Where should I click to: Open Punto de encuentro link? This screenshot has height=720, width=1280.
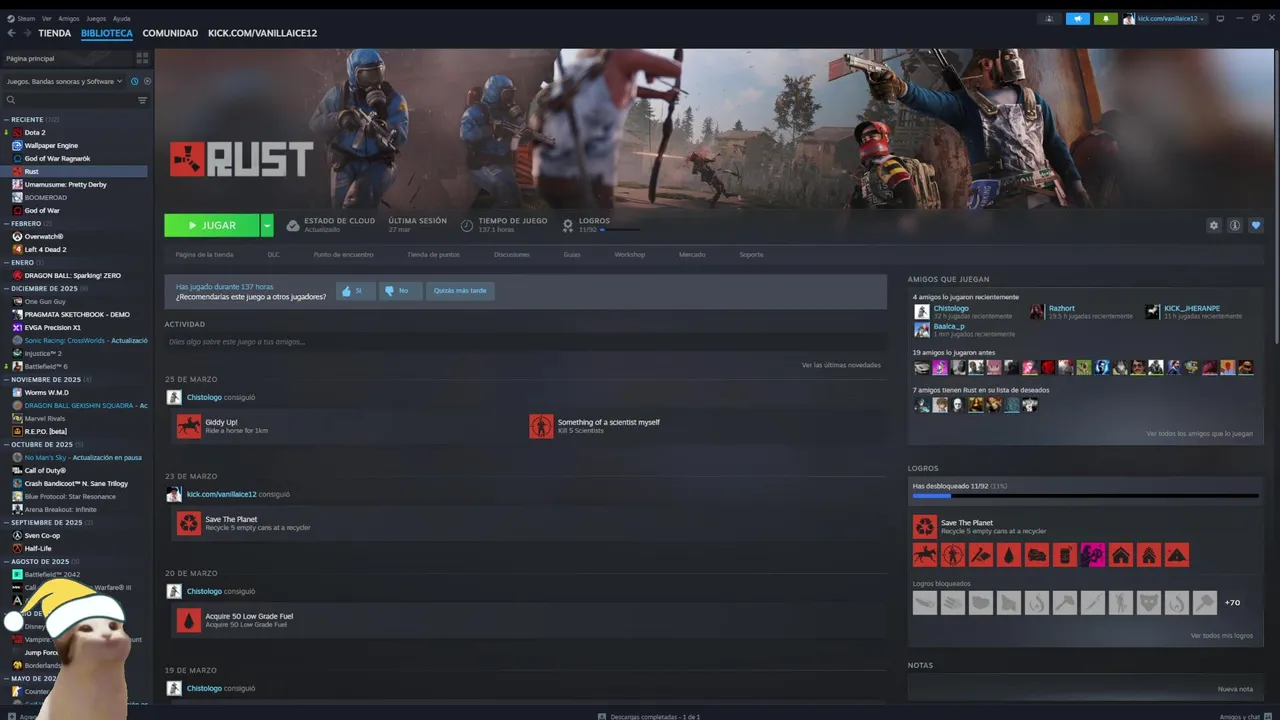tap(343, 254)
